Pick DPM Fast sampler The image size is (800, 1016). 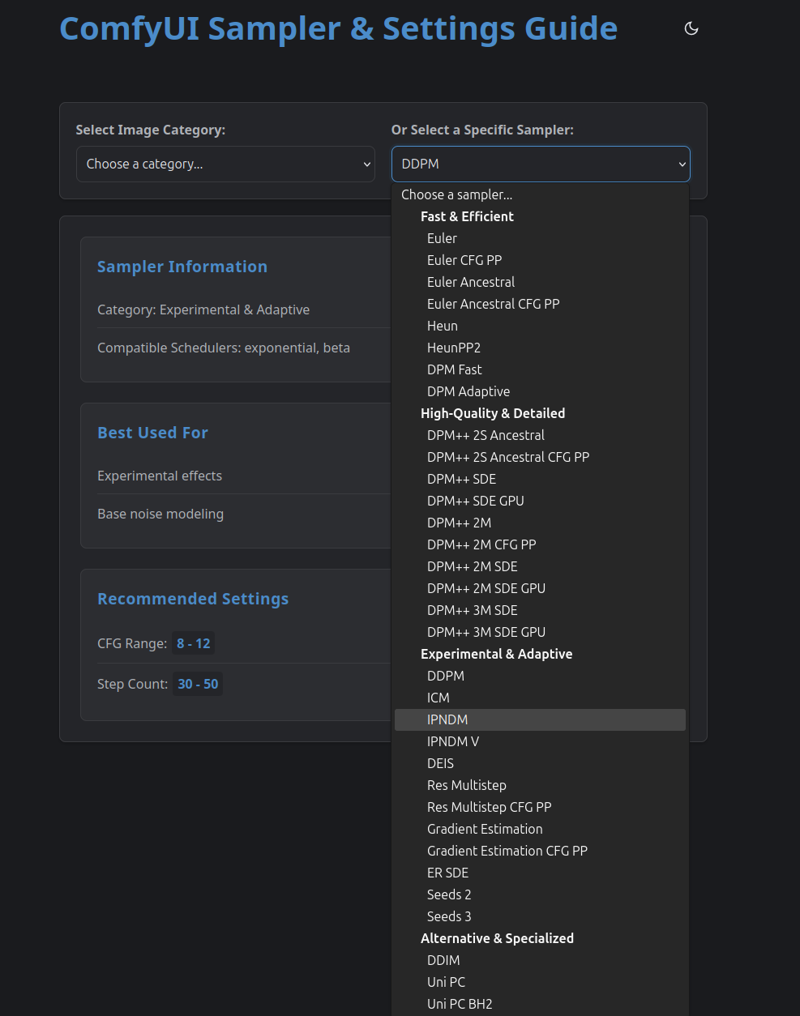[540, 369]
